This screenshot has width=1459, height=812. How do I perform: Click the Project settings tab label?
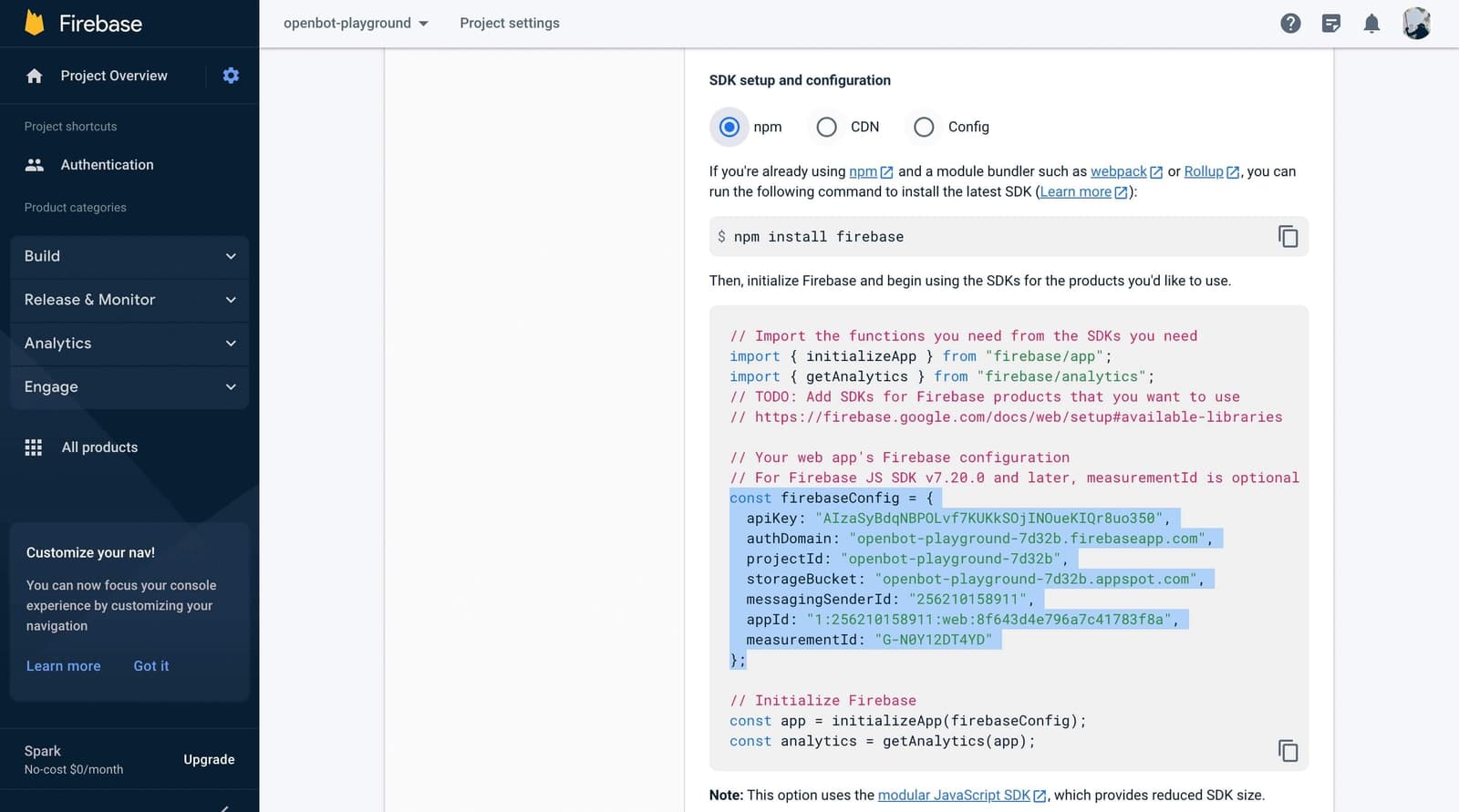(510, 24)
